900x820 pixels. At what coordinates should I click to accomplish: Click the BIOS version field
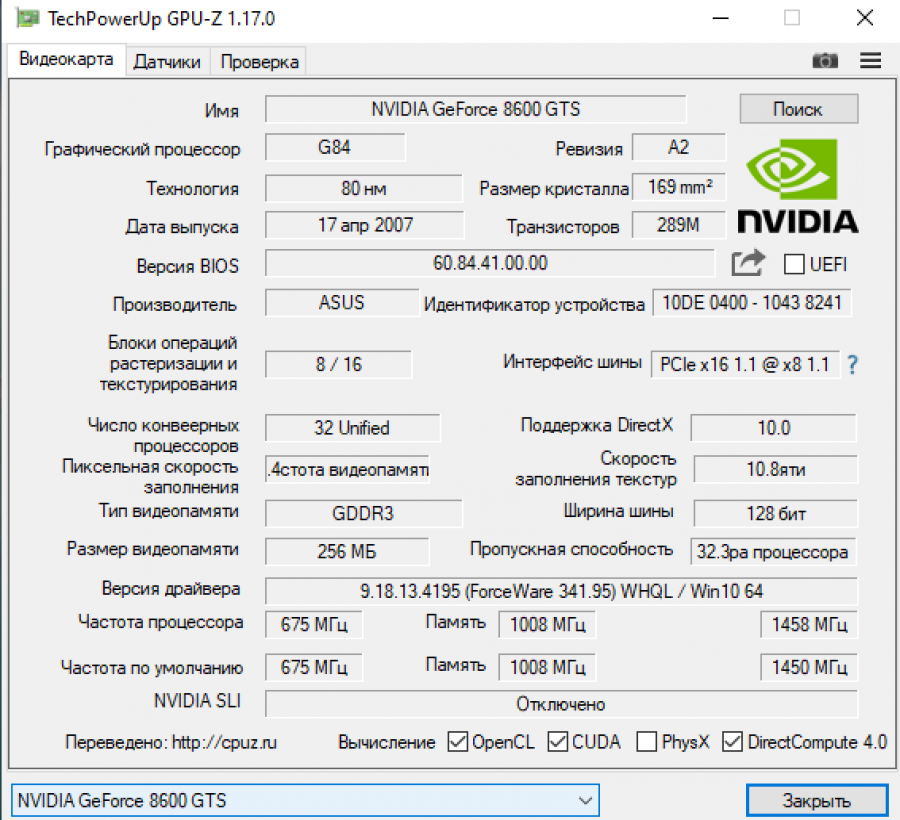490,264
